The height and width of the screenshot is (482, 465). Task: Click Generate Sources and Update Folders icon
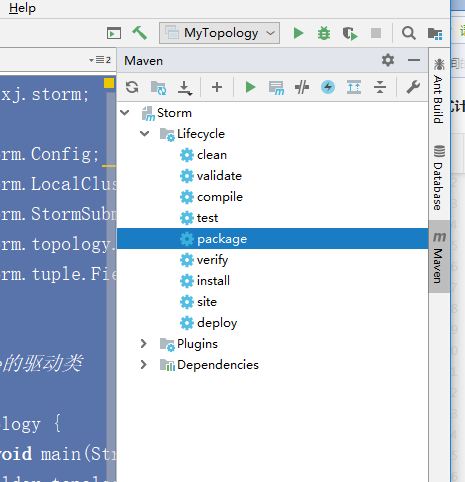tap(159, 88)
